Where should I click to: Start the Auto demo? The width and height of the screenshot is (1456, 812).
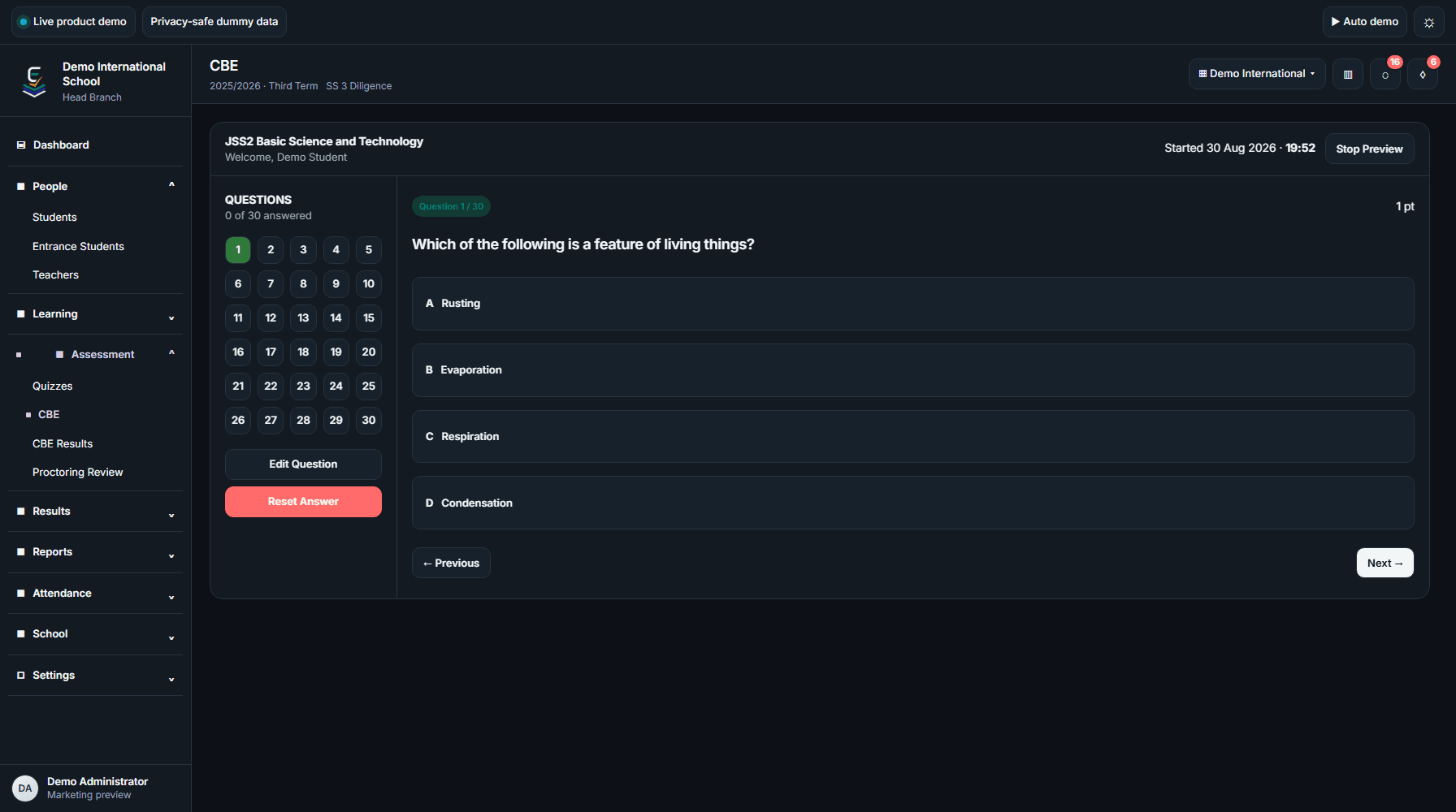click(1365, 22)
